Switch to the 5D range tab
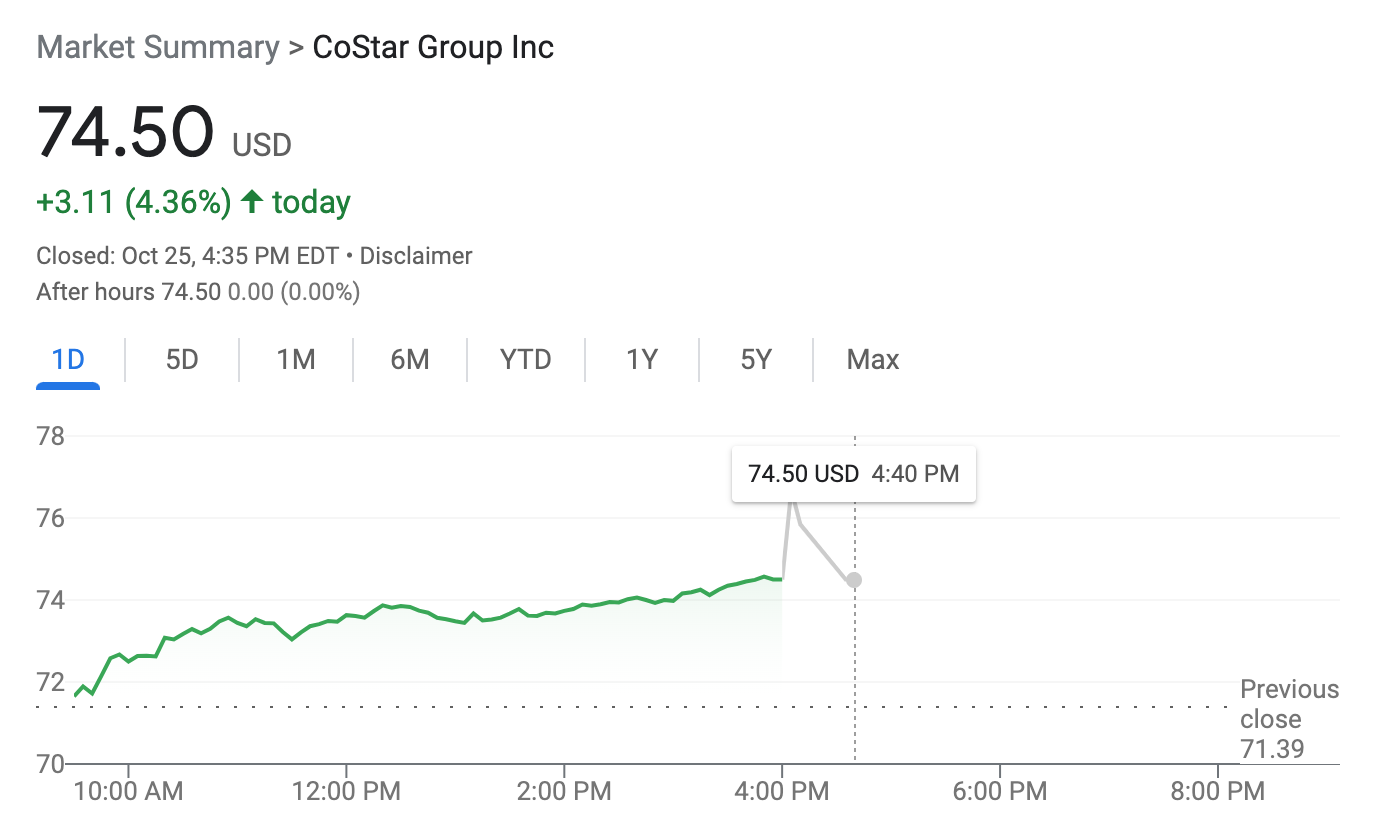The image size is (1400, 832). tap(182, 360)
